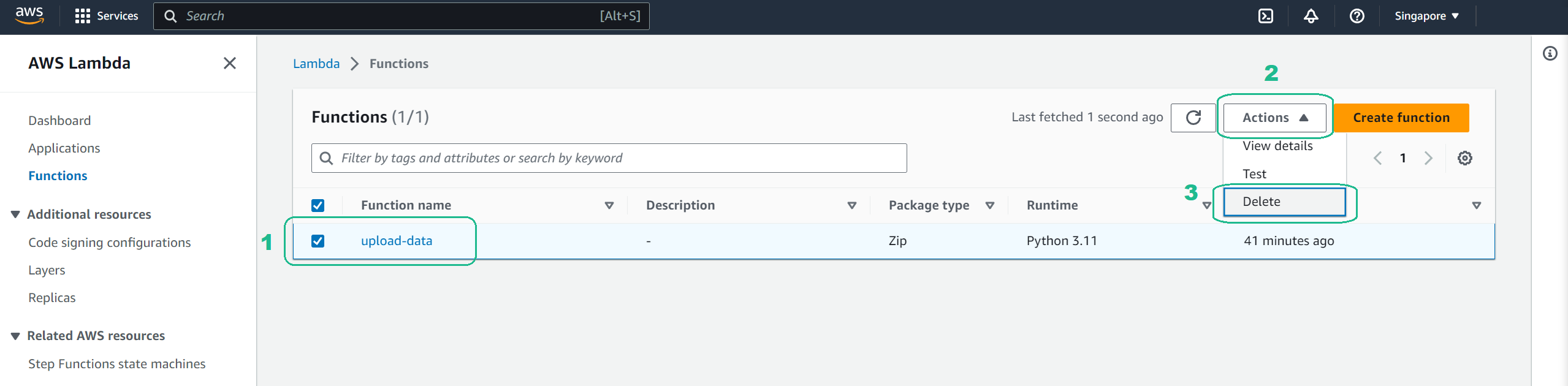Collapse Related AWS resources section
The image size is (1568, 386).
click(x=15, y=336)
